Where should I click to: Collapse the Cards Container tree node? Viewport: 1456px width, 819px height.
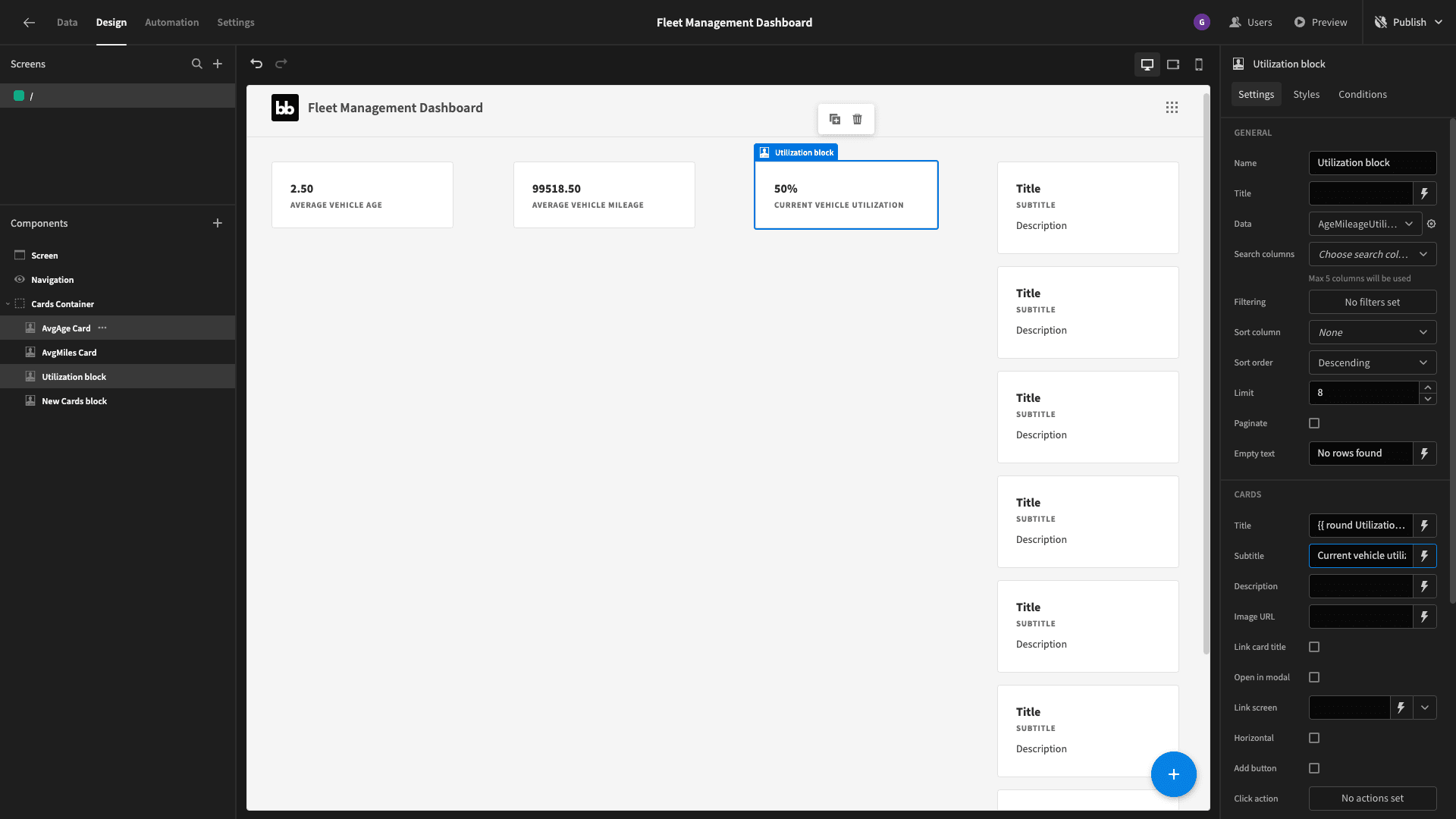8,304
